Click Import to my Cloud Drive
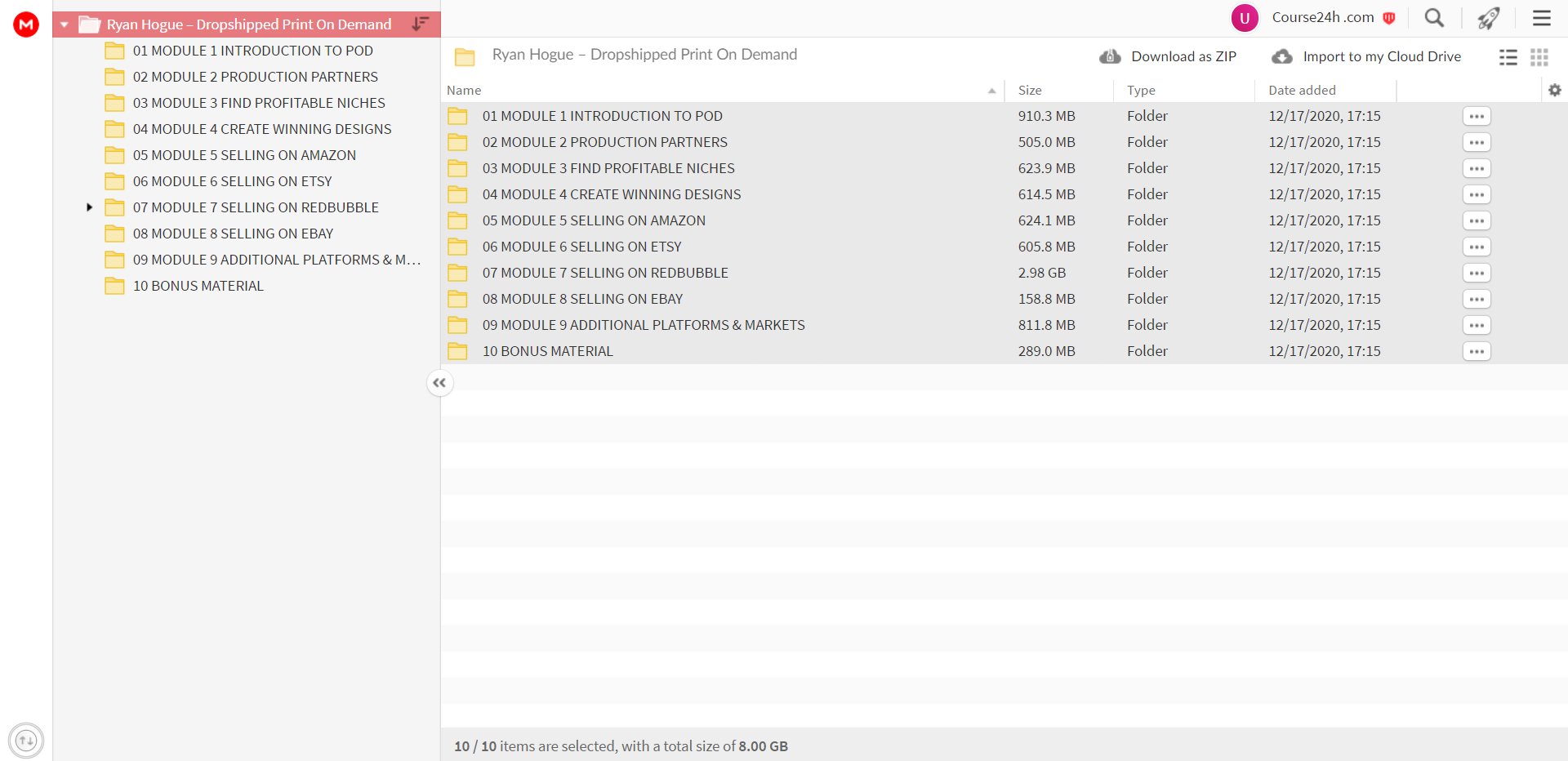Screen dimensions: 1568x761 click(1367, 56)
